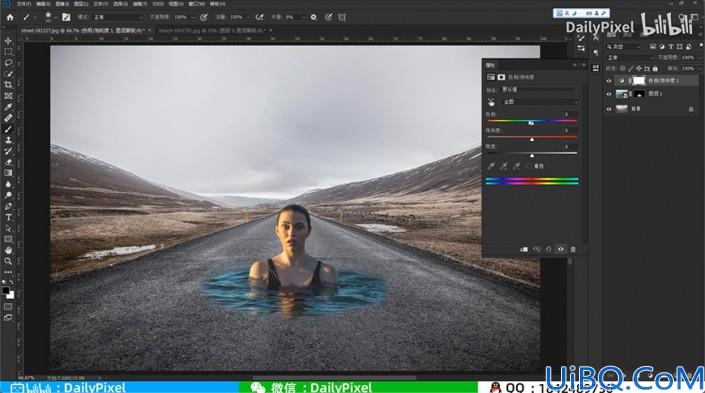Select the Move tool
Screen dimensions: 705x393
[8, 40]
